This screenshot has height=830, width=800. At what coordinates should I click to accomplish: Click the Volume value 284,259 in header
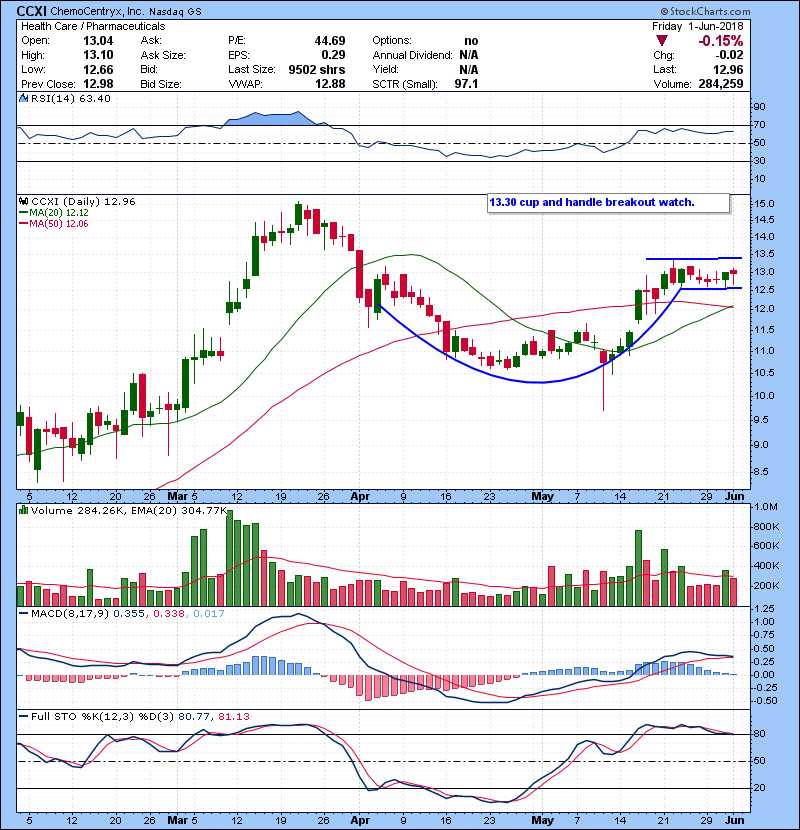click(721, 84)
